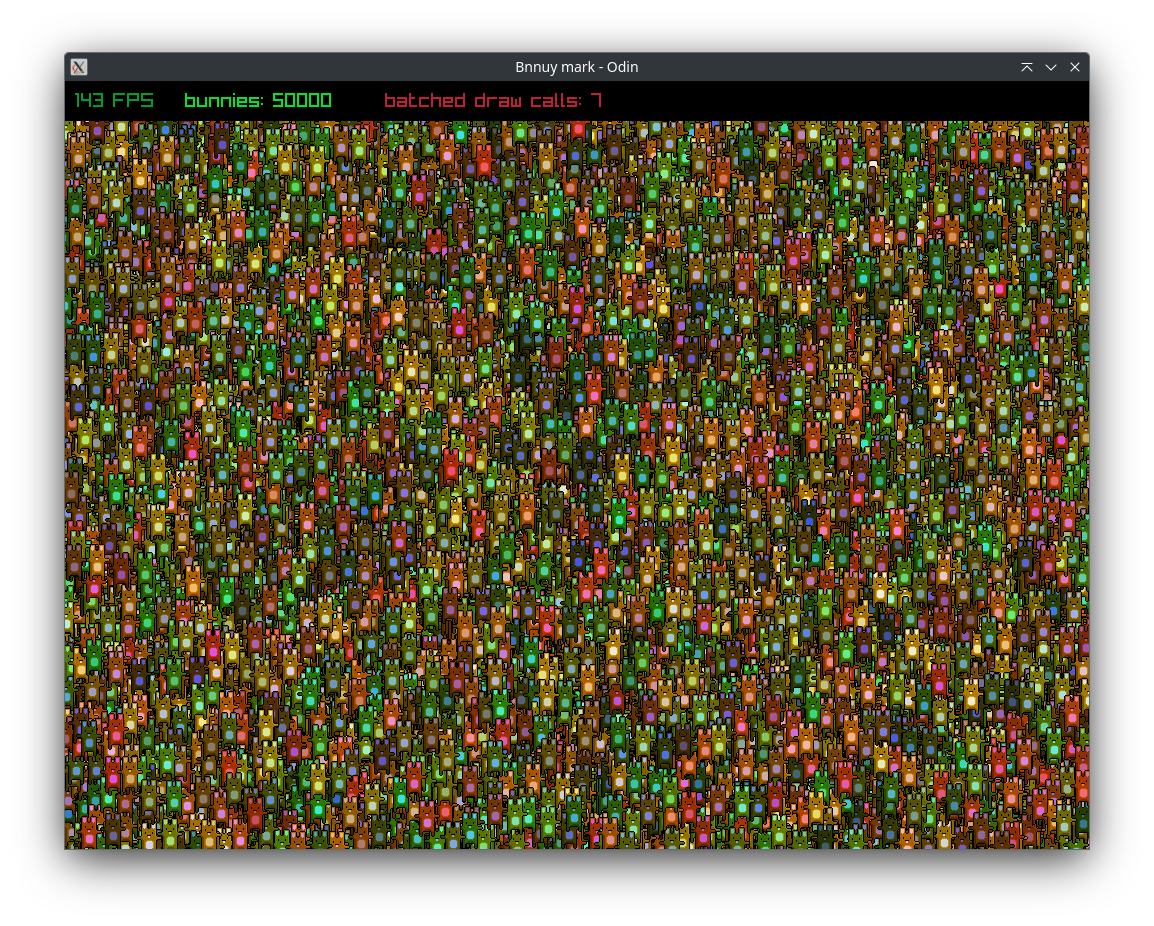Open the X11 window menu icon
Viewport: 1154px width, 926px height.
tap(79, 67)
